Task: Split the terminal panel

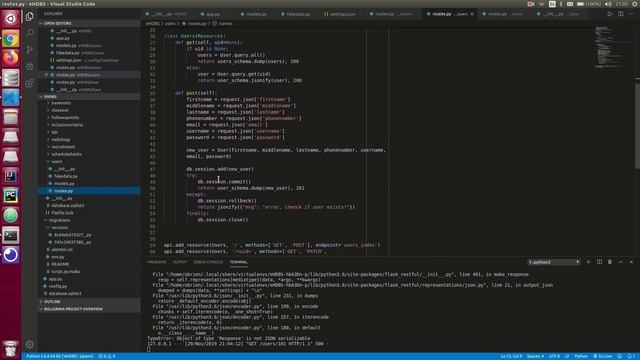Action: [599, 262]
